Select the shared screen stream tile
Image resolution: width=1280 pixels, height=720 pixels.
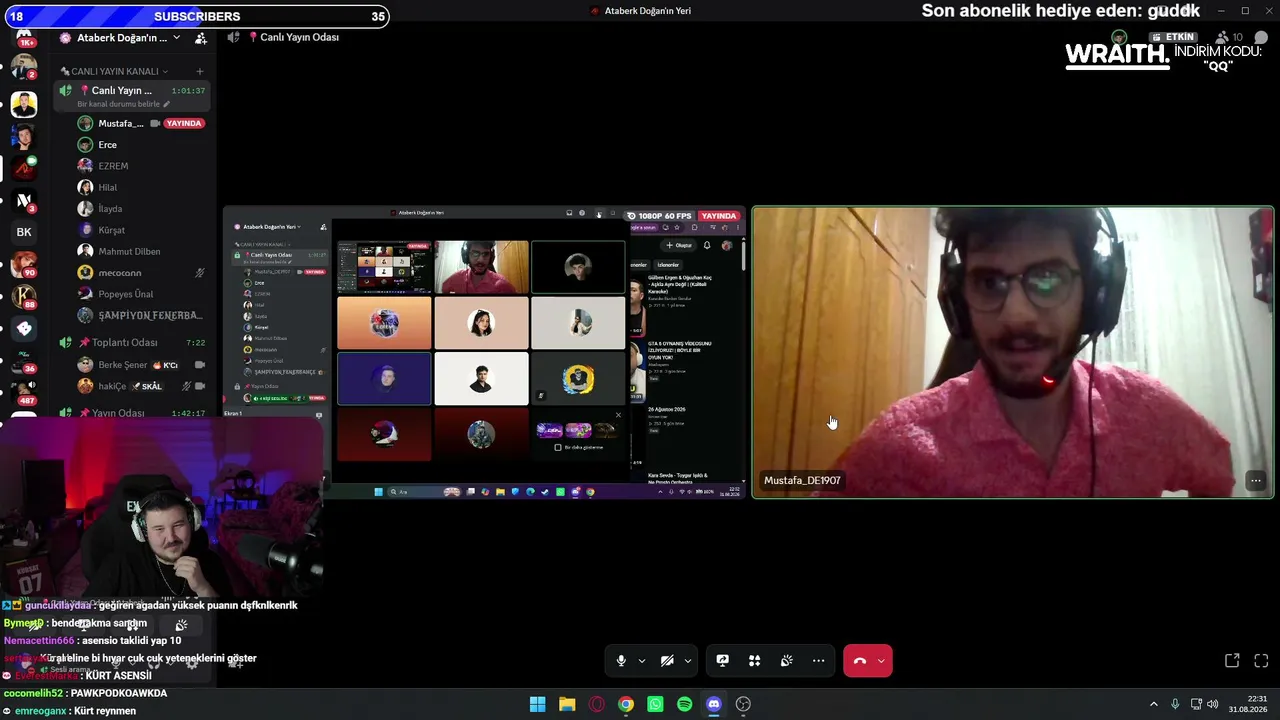tap(484, 352)
